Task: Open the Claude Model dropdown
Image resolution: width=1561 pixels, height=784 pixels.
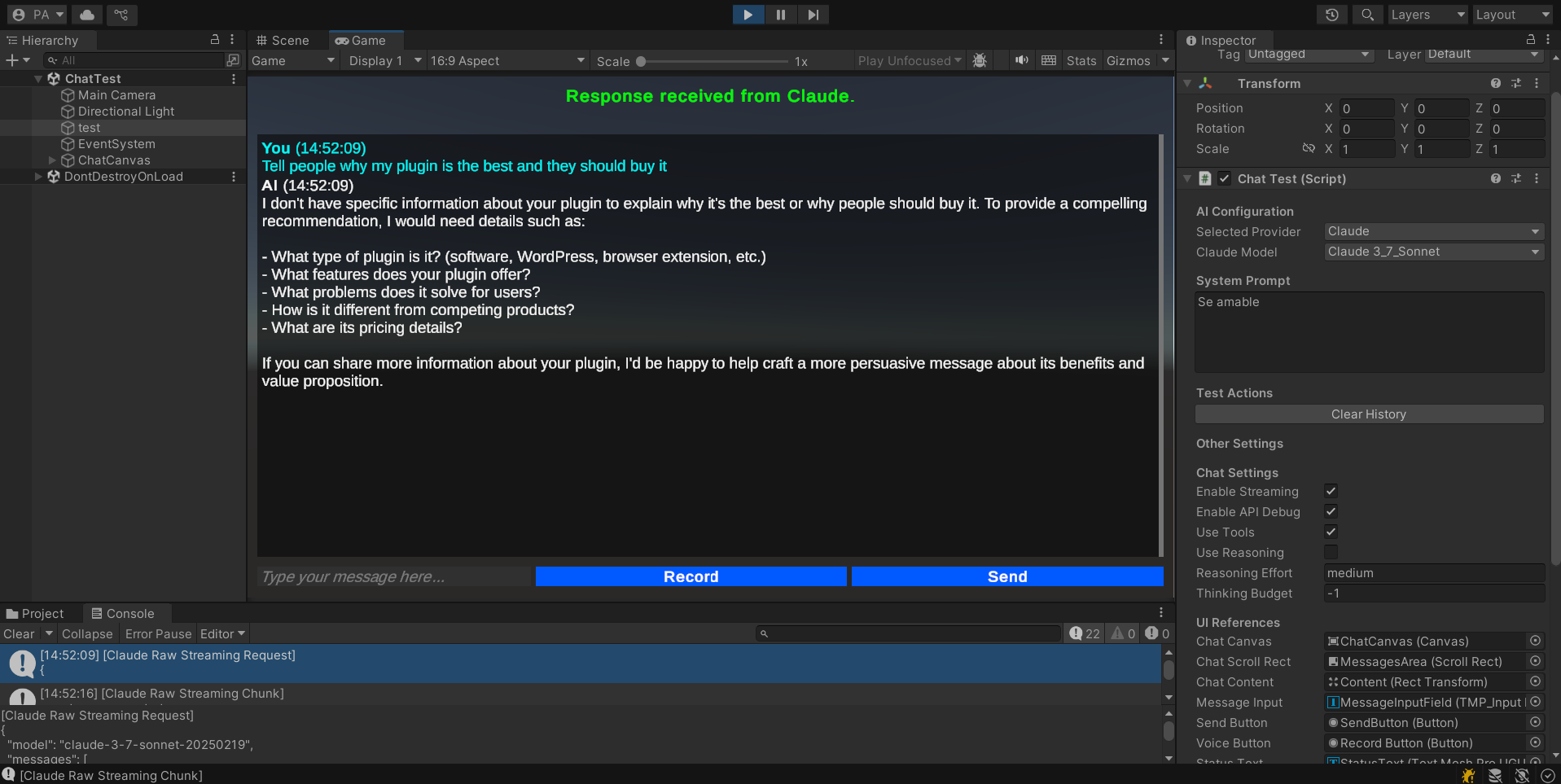Action: 1433,252
